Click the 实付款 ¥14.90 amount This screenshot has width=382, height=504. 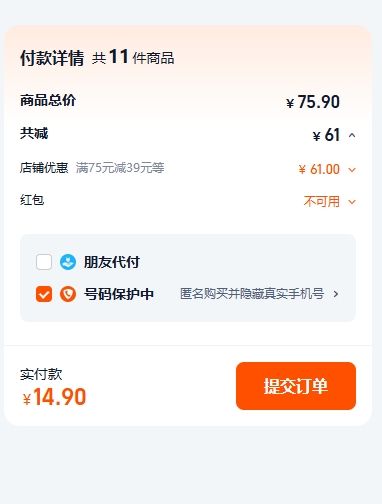(x=54, y=397)
